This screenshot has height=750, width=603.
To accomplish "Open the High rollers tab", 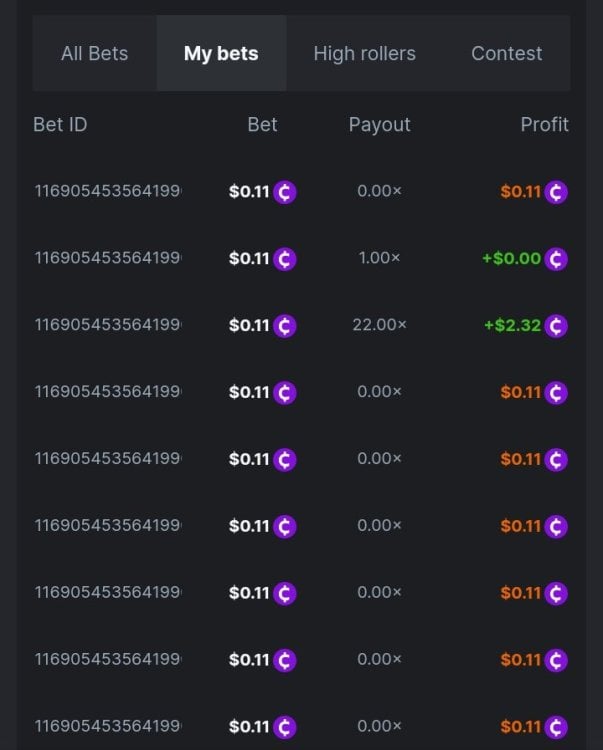I will pyautogui.click(x=364, y=54).
